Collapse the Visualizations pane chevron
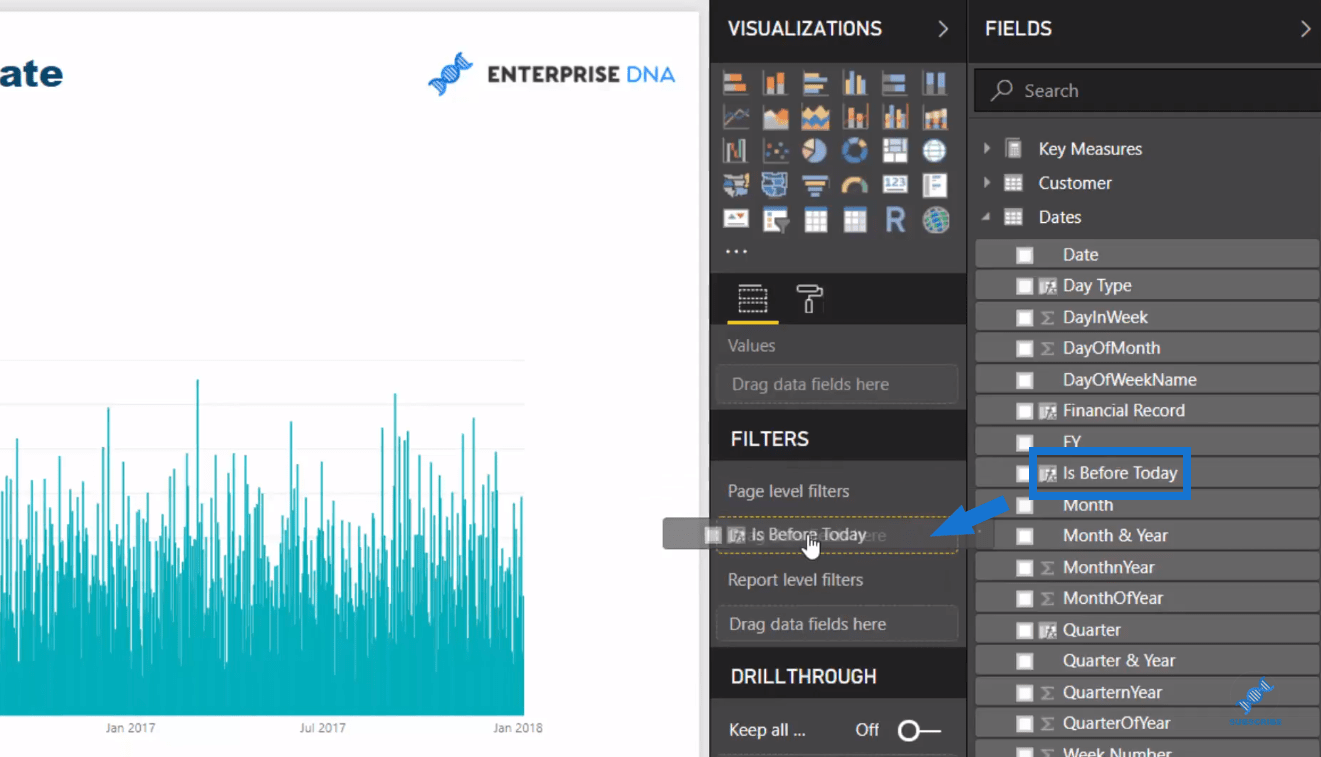1321x757 pixels. coord(943,29)
